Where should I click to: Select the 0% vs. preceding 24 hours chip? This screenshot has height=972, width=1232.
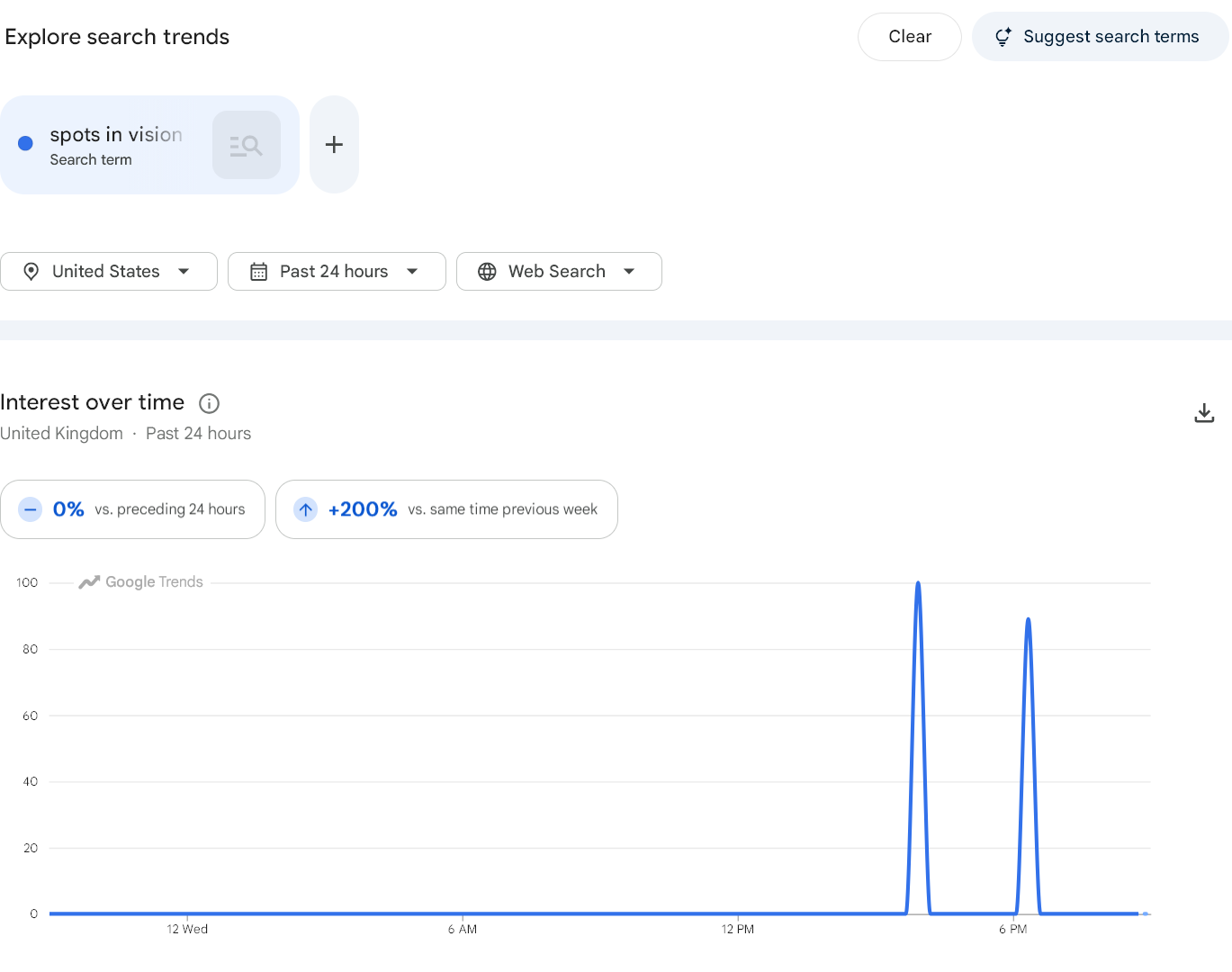click(133, 509)
